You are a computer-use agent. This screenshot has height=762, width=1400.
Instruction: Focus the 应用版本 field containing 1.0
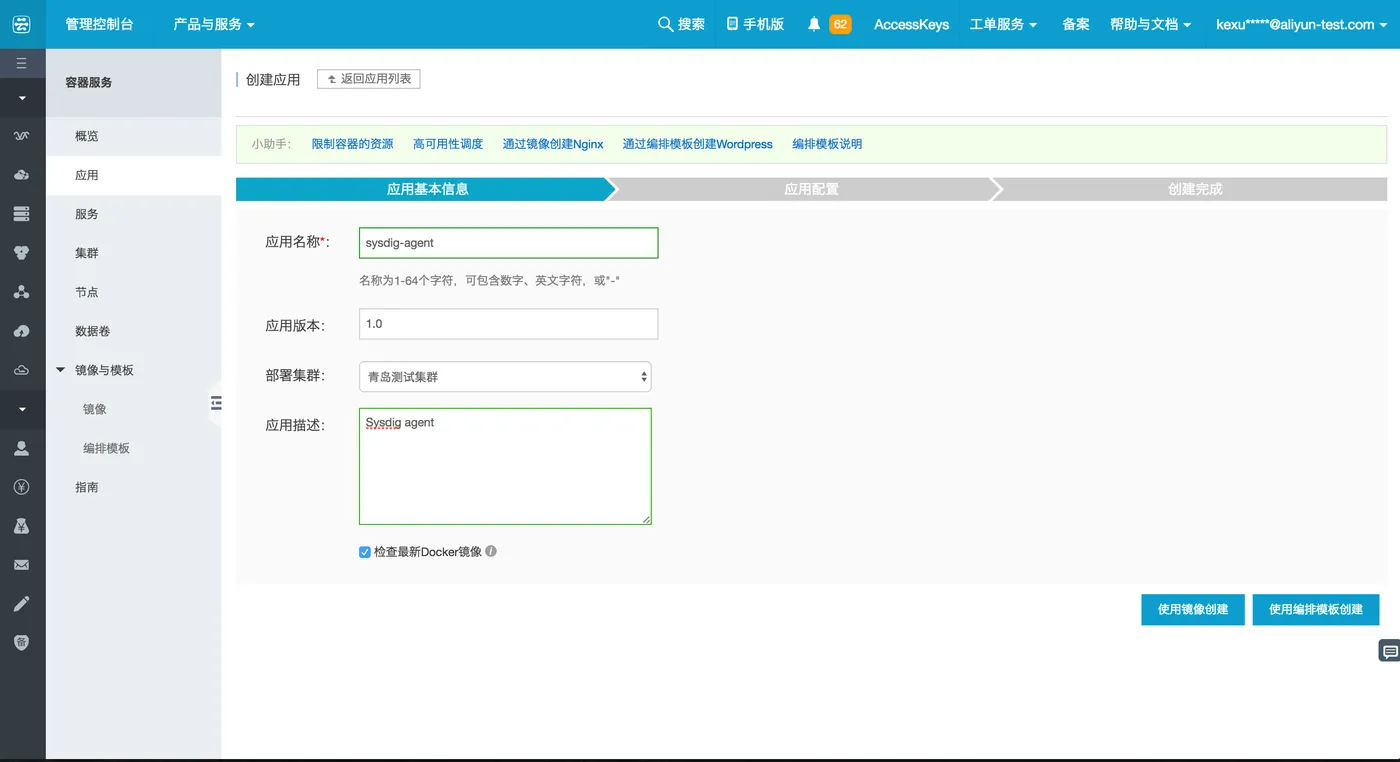coord(509,324)
